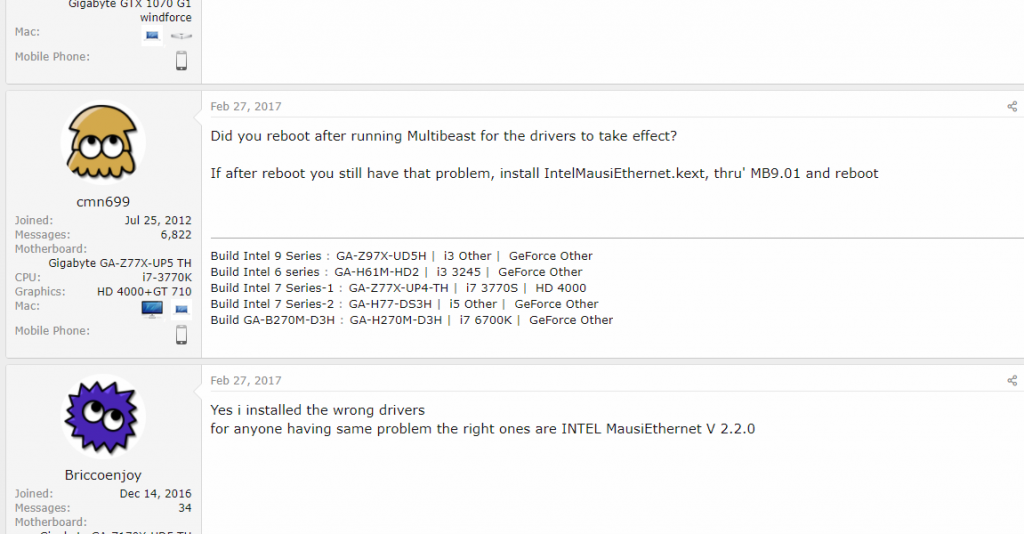Click the Feb 27, 2017 date on cmn699's post

point(246,106)
